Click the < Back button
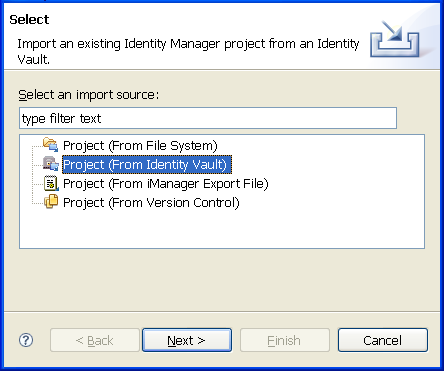 pyautogui.click(x=95, y=340)
